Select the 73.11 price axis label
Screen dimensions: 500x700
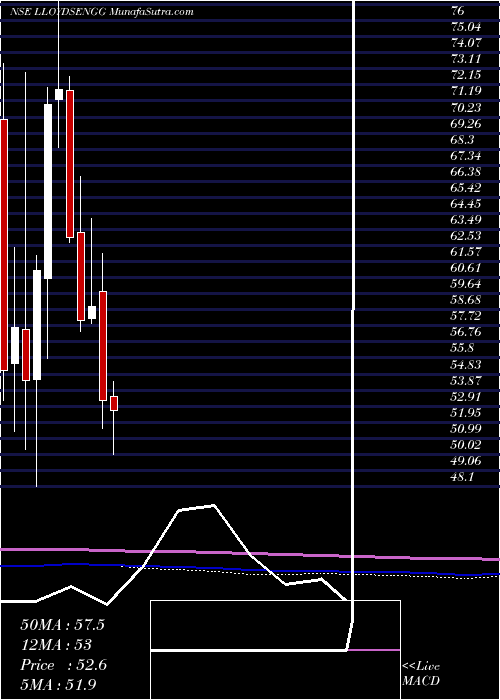tap(466, 59)
